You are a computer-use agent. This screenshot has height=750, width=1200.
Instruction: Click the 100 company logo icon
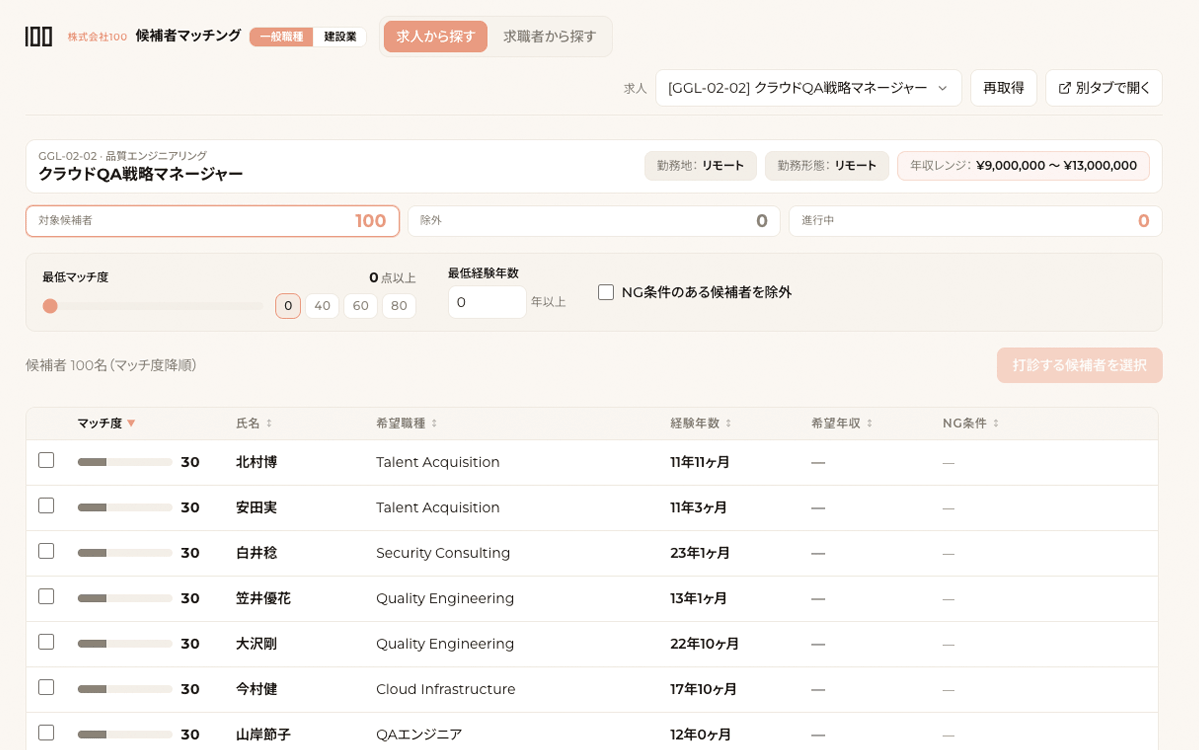(38, 36)
